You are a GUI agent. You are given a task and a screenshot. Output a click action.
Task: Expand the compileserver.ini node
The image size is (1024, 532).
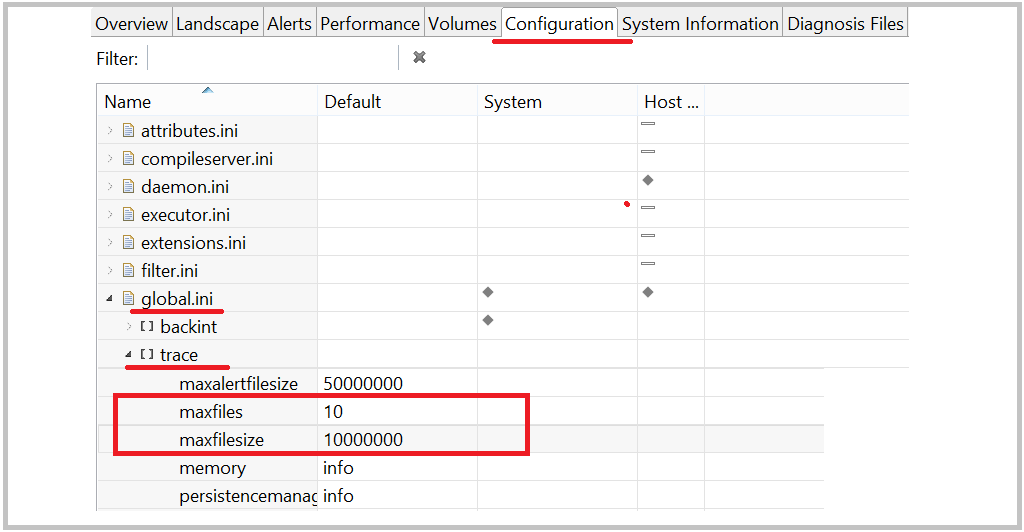[x=110, y=159]
